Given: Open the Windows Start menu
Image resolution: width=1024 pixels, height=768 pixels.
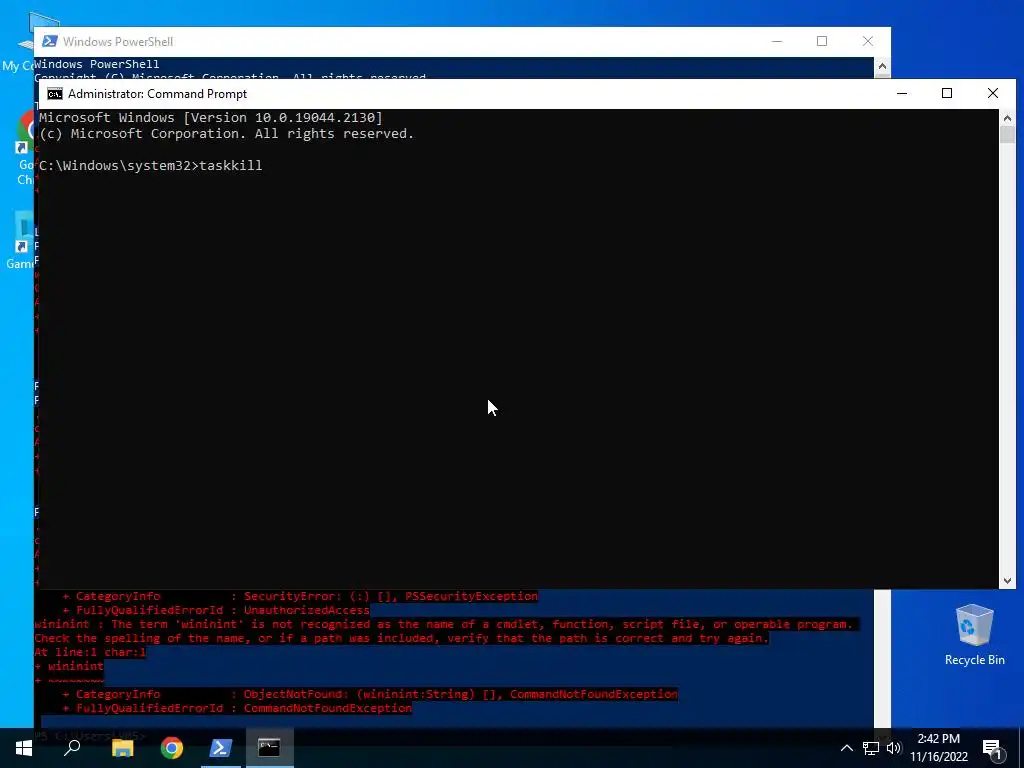Looking at the screenshot, I should coord(24,748).
